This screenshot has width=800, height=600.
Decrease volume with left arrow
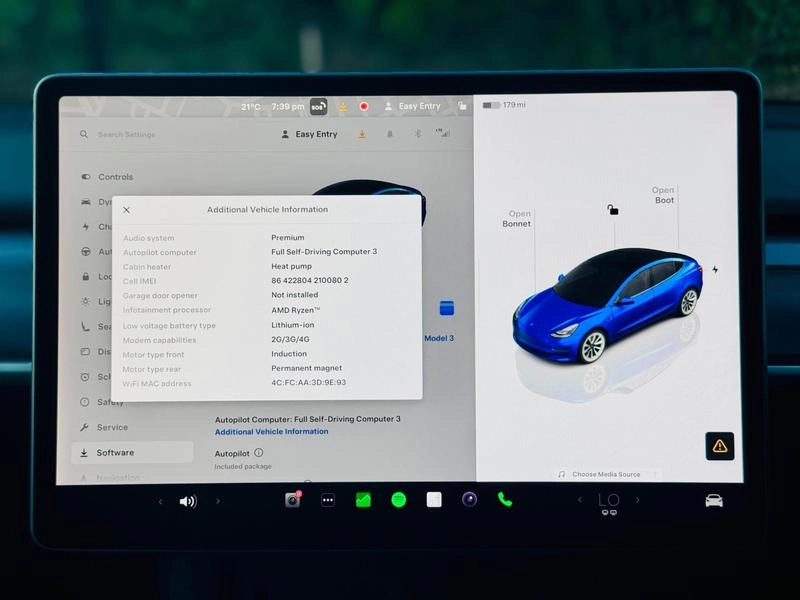pyautogui.click(x=160, y=502)
